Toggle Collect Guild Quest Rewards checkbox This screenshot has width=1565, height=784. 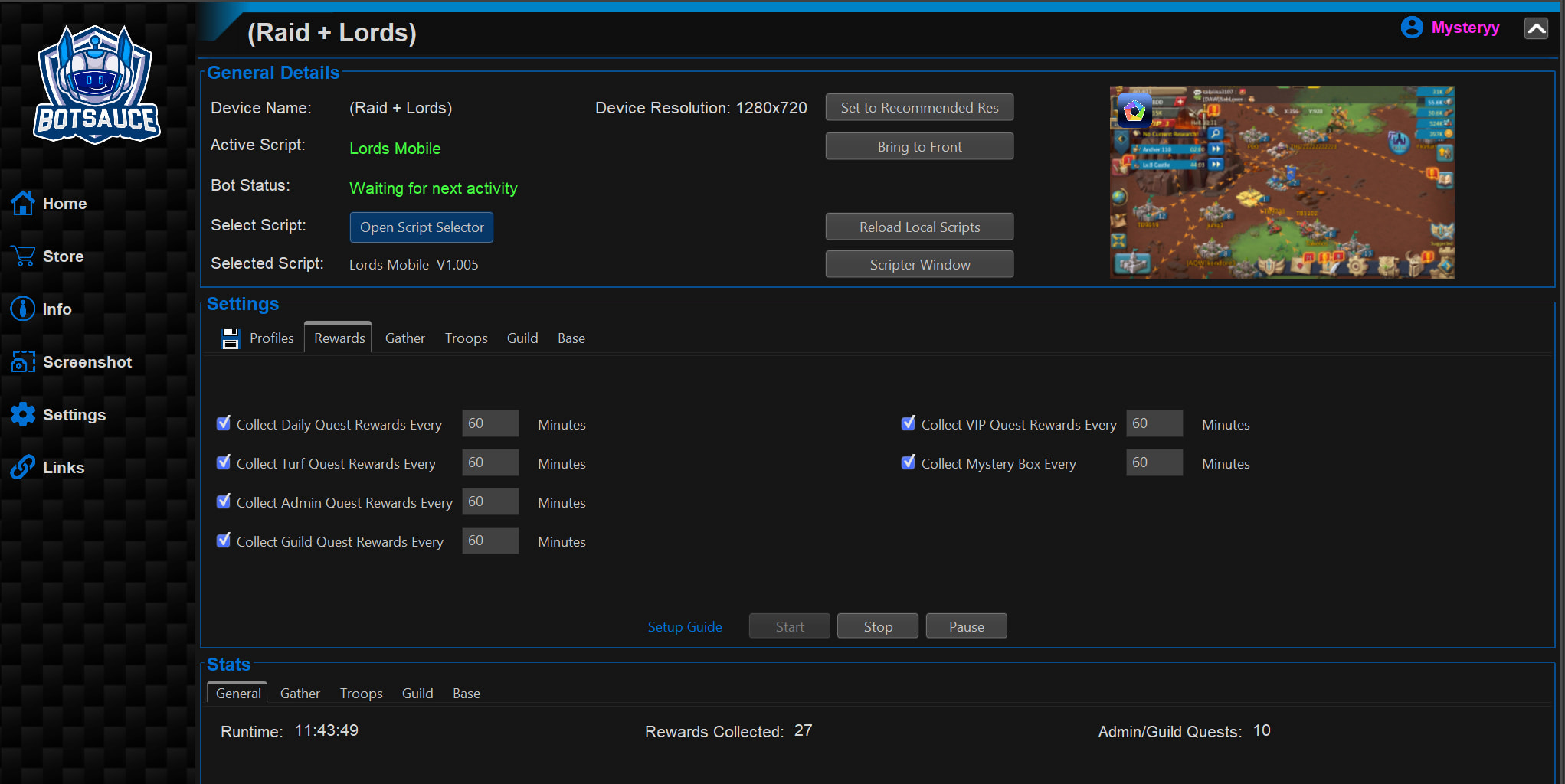224,541
